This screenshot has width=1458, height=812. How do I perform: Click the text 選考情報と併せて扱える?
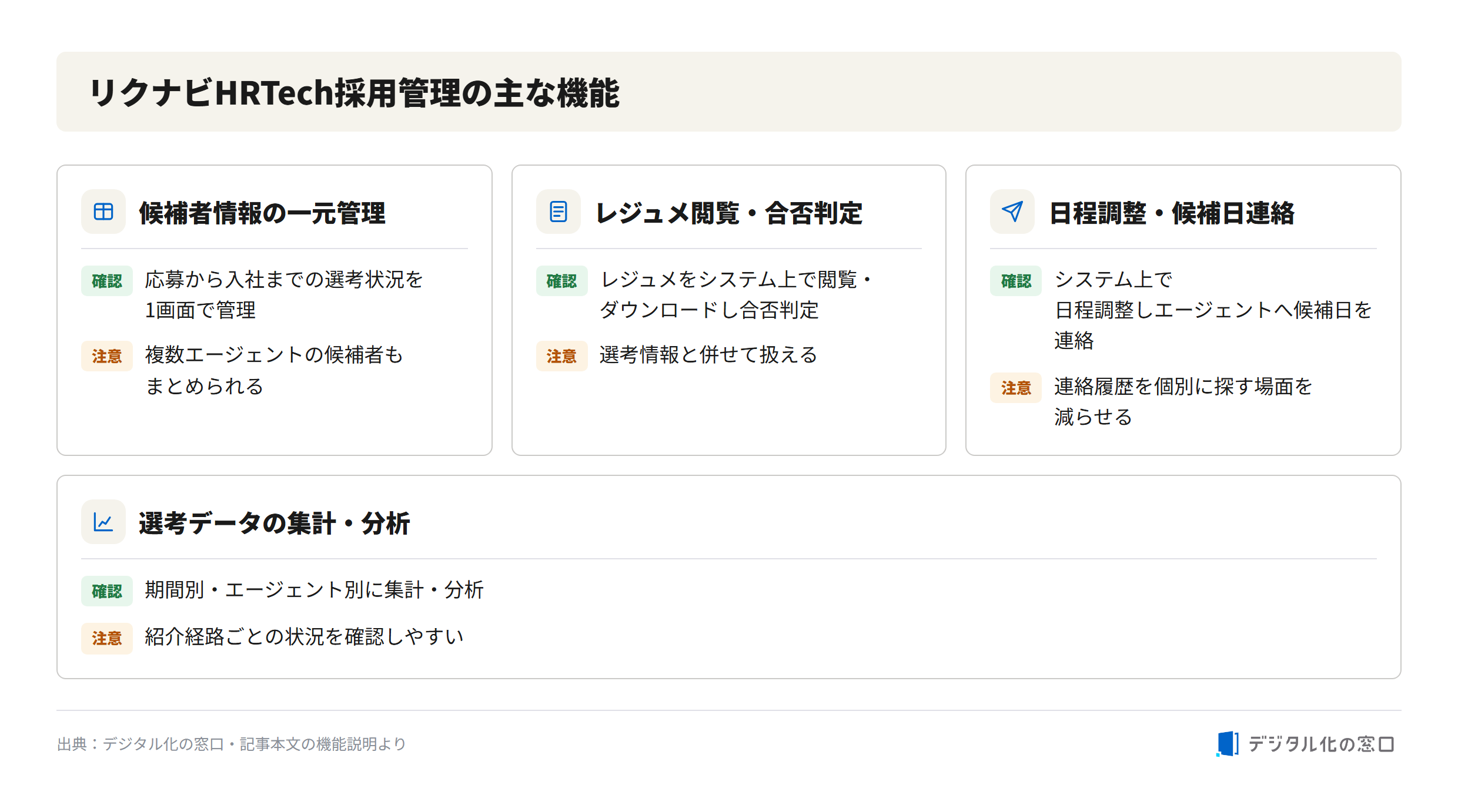coord(708,355)
